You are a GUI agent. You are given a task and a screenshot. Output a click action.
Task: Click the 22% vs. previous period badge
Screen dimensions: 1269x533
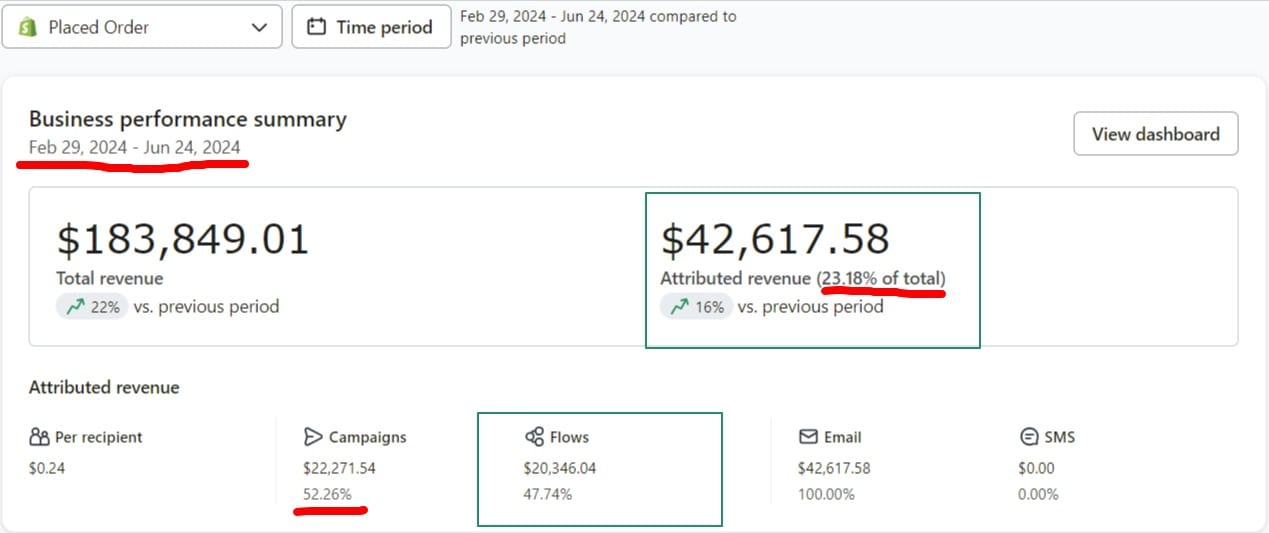click(92, 307)
